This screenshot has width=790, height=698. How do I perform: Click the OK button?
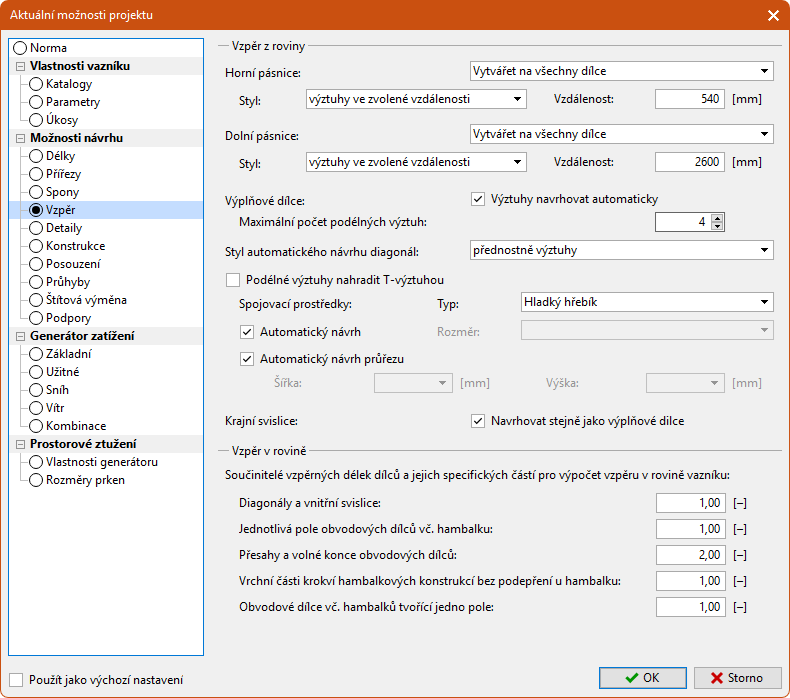point(641,678)
